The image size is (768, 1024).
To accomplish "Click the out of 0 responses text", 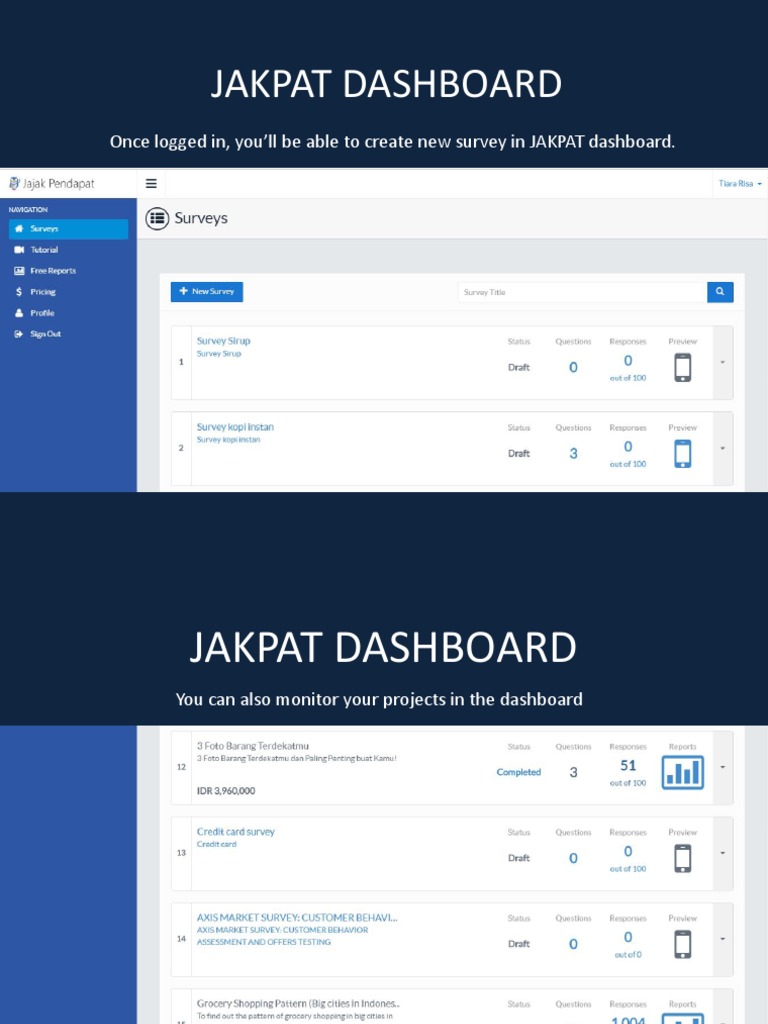I will [628, 955].
